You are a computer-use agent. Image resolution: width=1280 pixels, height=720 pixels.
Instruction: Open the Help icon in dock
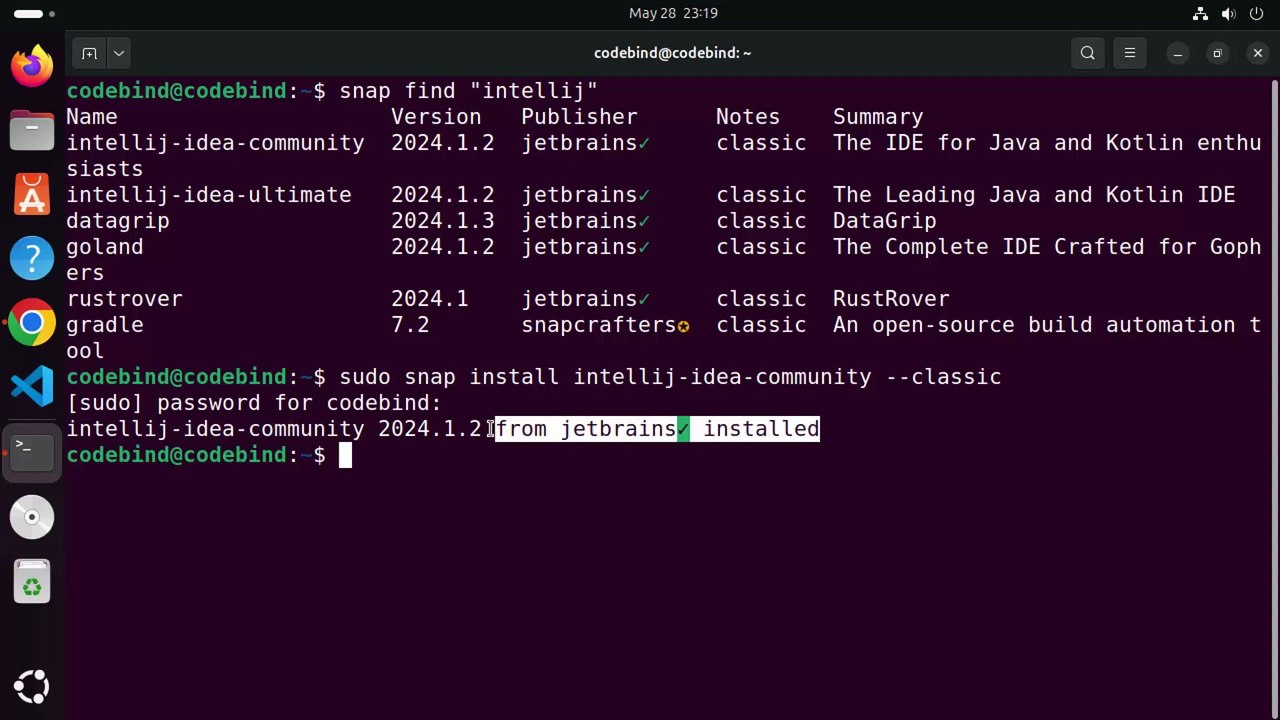(x=32, y=258)
